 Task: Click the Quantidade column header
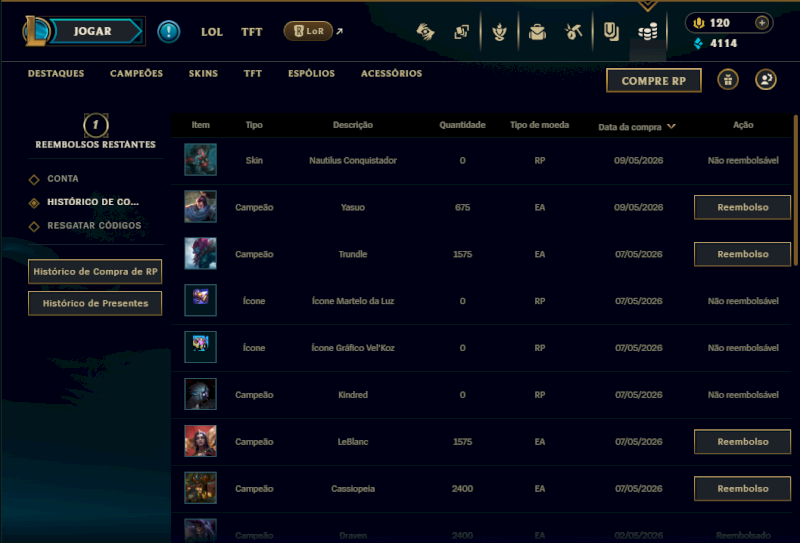click(462, 125)
